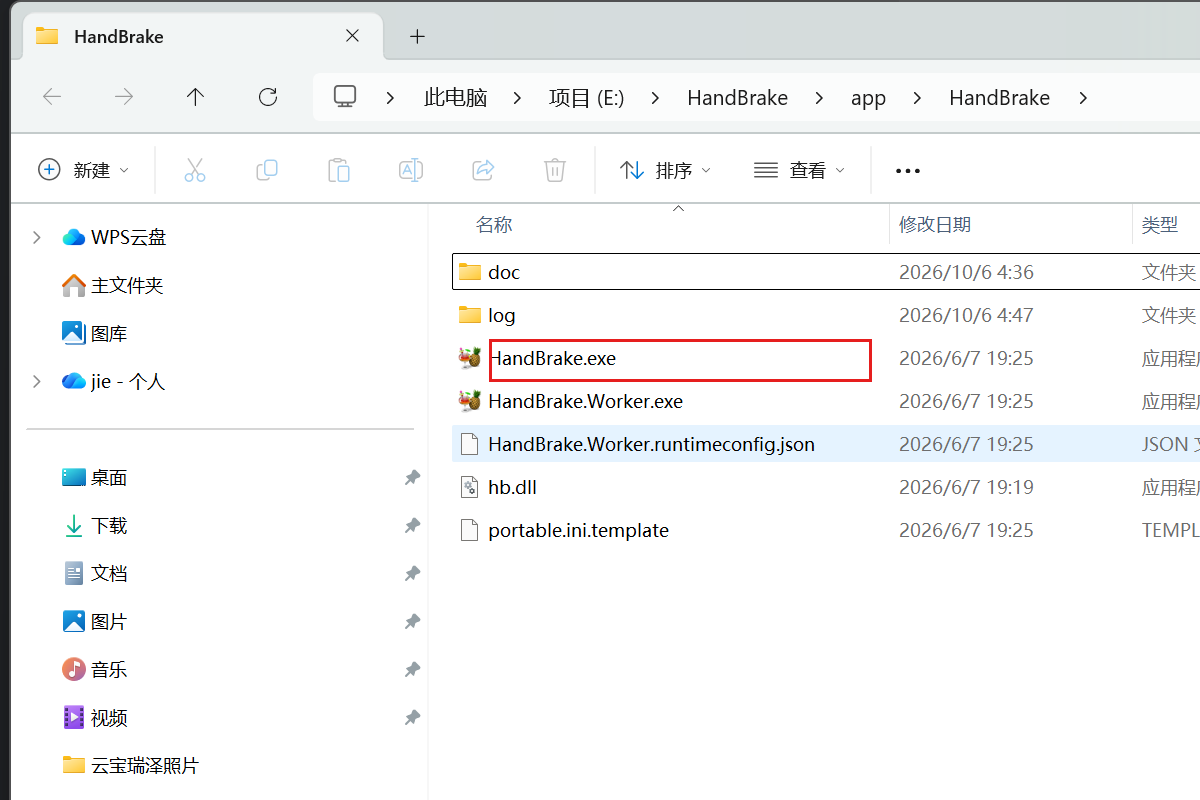Click the pin icon beside 音乐
Viewport: 1200px width, 800px height.
pyautogui.click(x=412, y=670)
